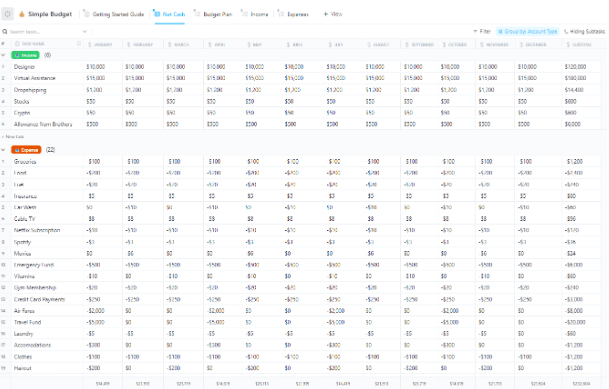
Task: Open the search field dropdown chevron
Action: [85, 31]
